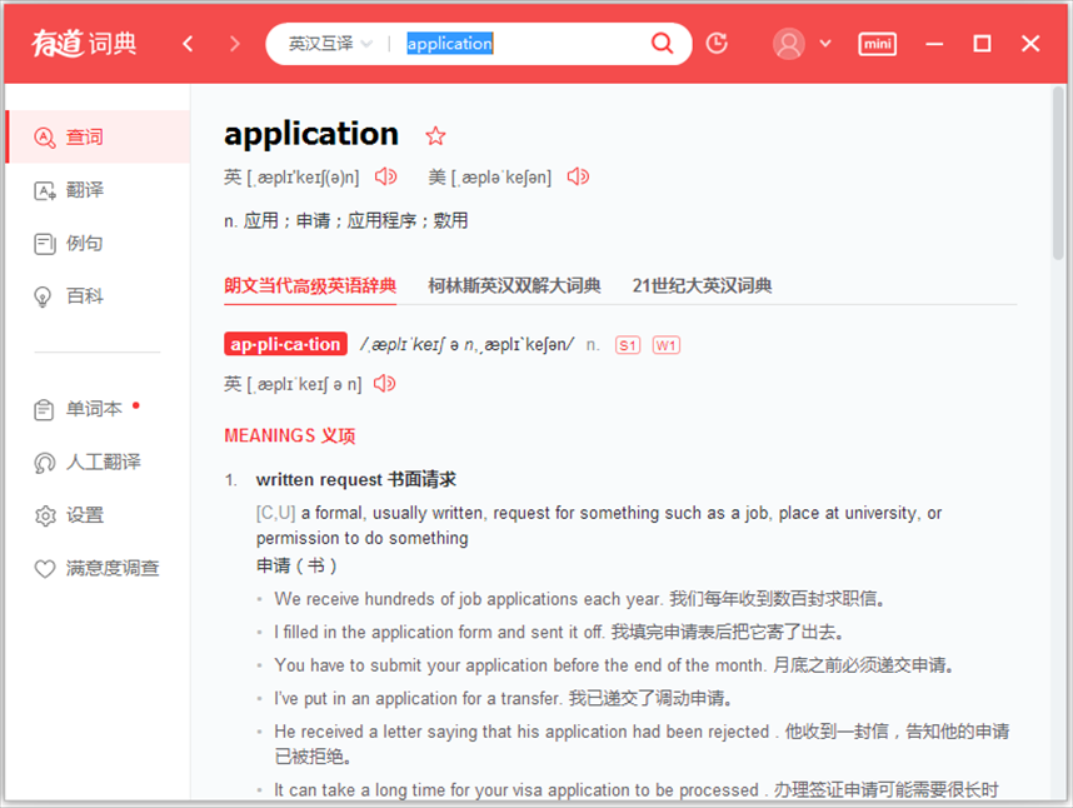This screenshot has height=808, width=1073.
Task: Play the American pronunciation of application
Action: [577, 176]
